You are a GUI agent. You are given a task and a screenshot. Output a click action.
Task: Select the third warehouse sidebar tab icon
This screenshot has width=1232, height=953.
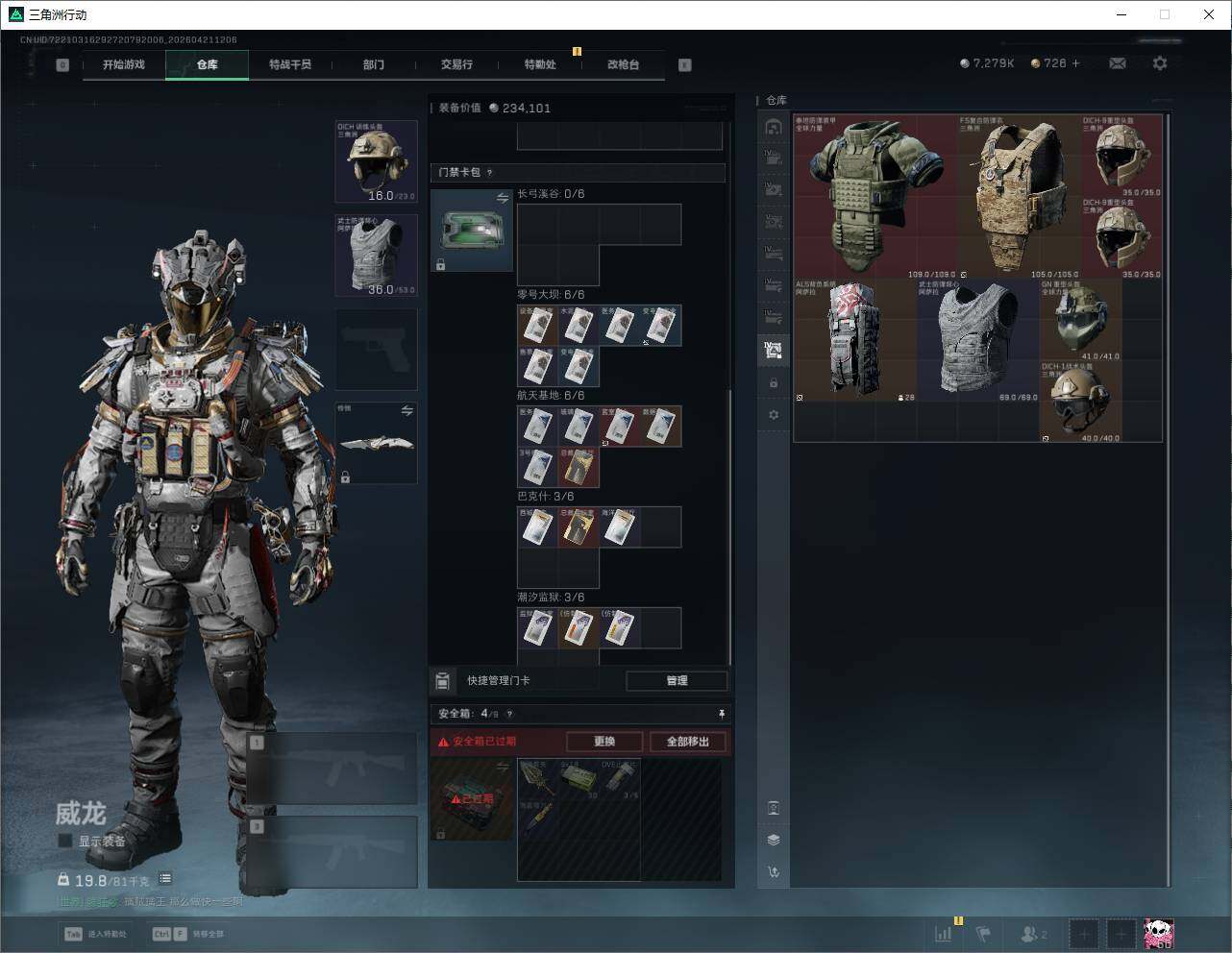[x=774, y=189]
